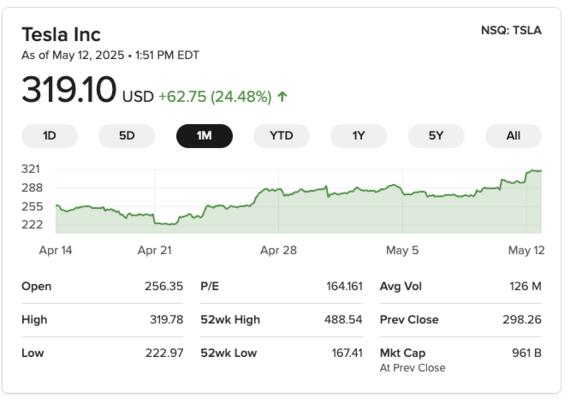Screen dimensions: 570x404
Task: Click the Apr 14 axis label
Action: 56,251
